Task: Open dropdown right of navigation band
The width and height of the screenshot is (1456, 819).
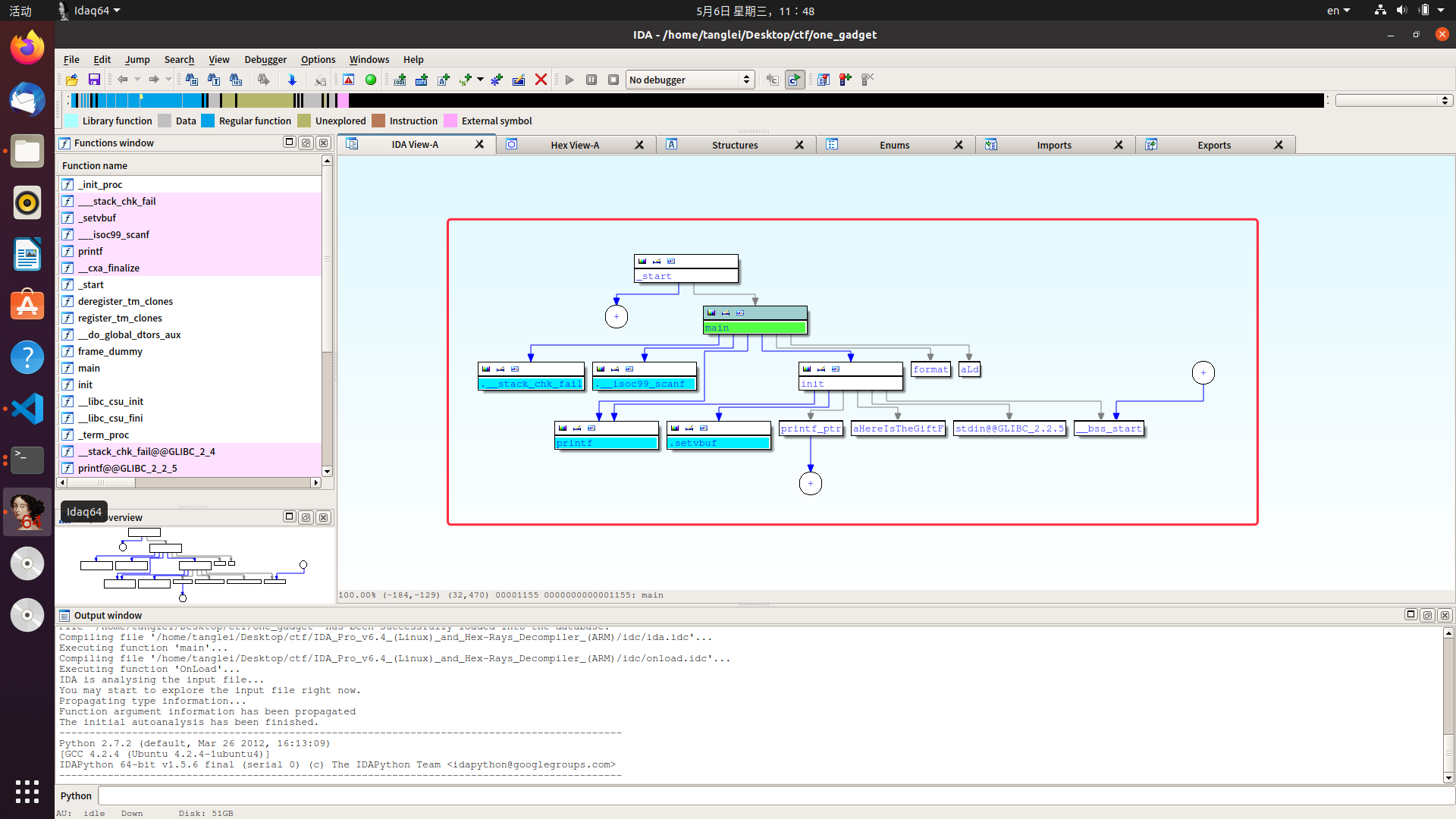Action: [x=1394, y=100]
